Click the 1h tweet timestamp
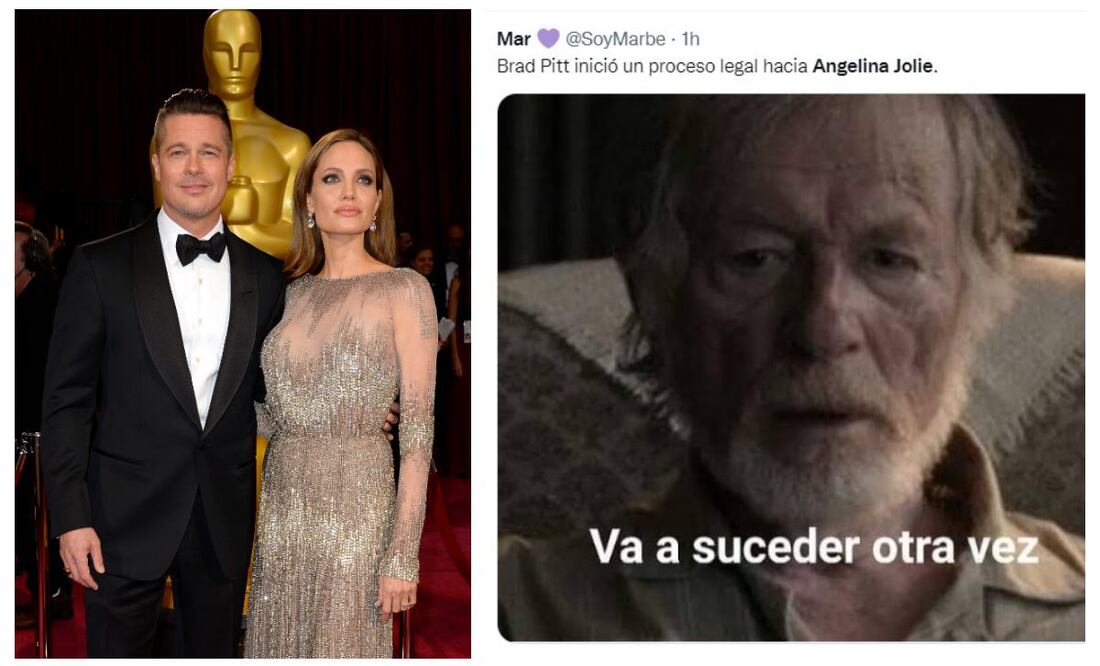This screenshot has height=666, width=1100. 690,39
